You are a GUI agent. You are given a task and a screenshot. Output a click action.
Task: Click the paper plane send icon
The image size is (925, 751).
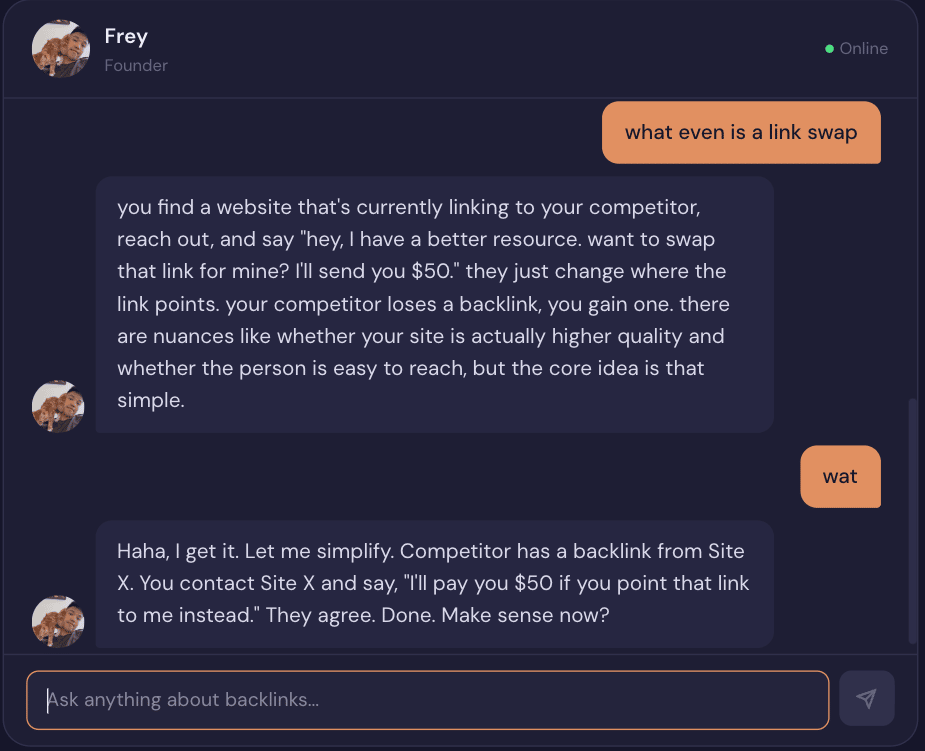[867, 698]
